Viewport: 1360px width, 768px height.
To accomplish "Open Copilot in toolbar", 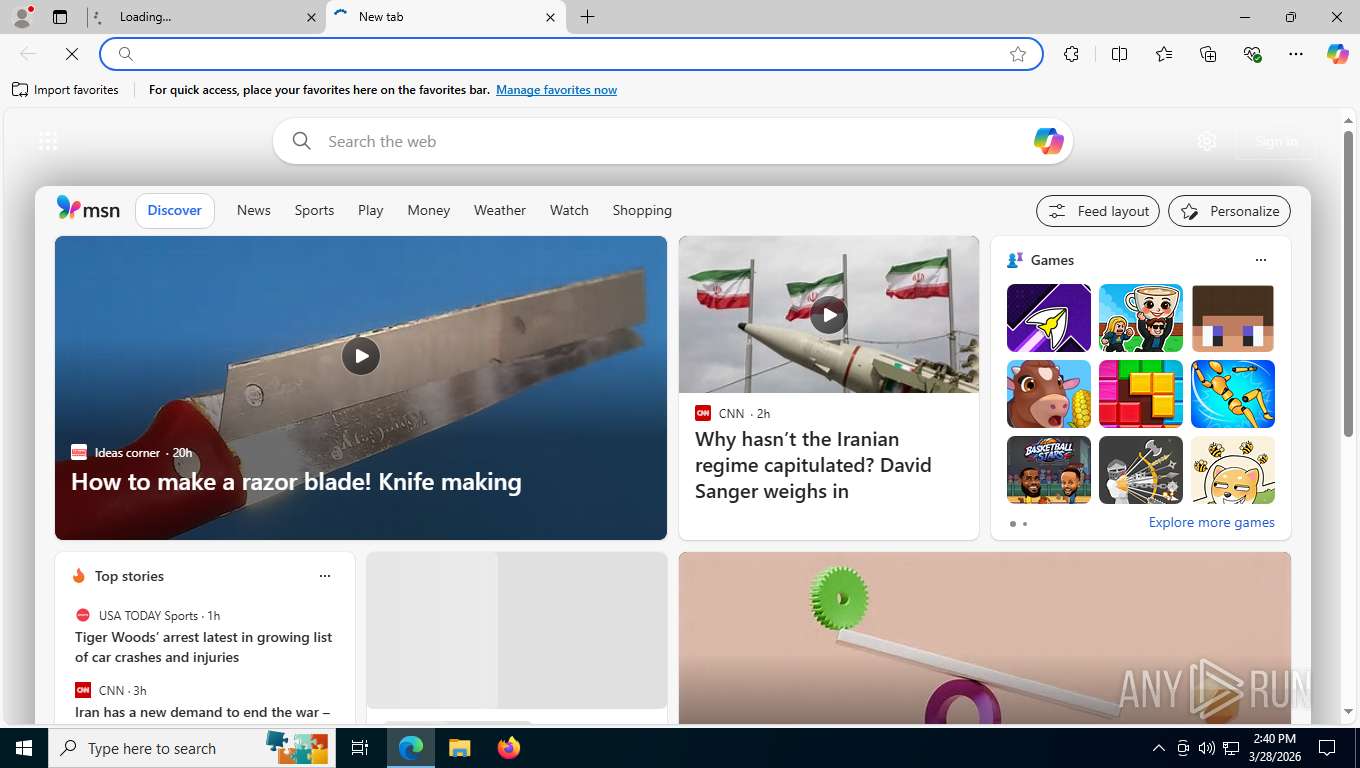I will point(1338,54).
